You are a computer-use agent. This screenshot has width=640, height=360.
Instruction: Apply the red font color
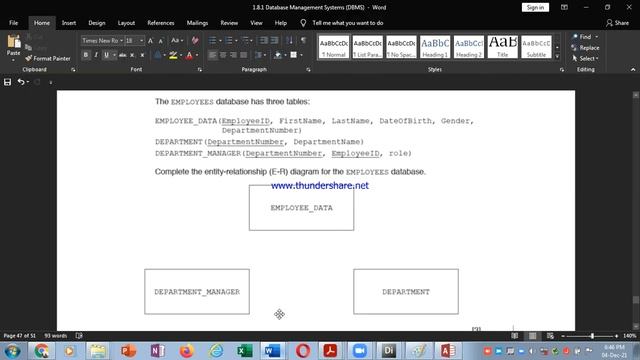click(189, 55)
